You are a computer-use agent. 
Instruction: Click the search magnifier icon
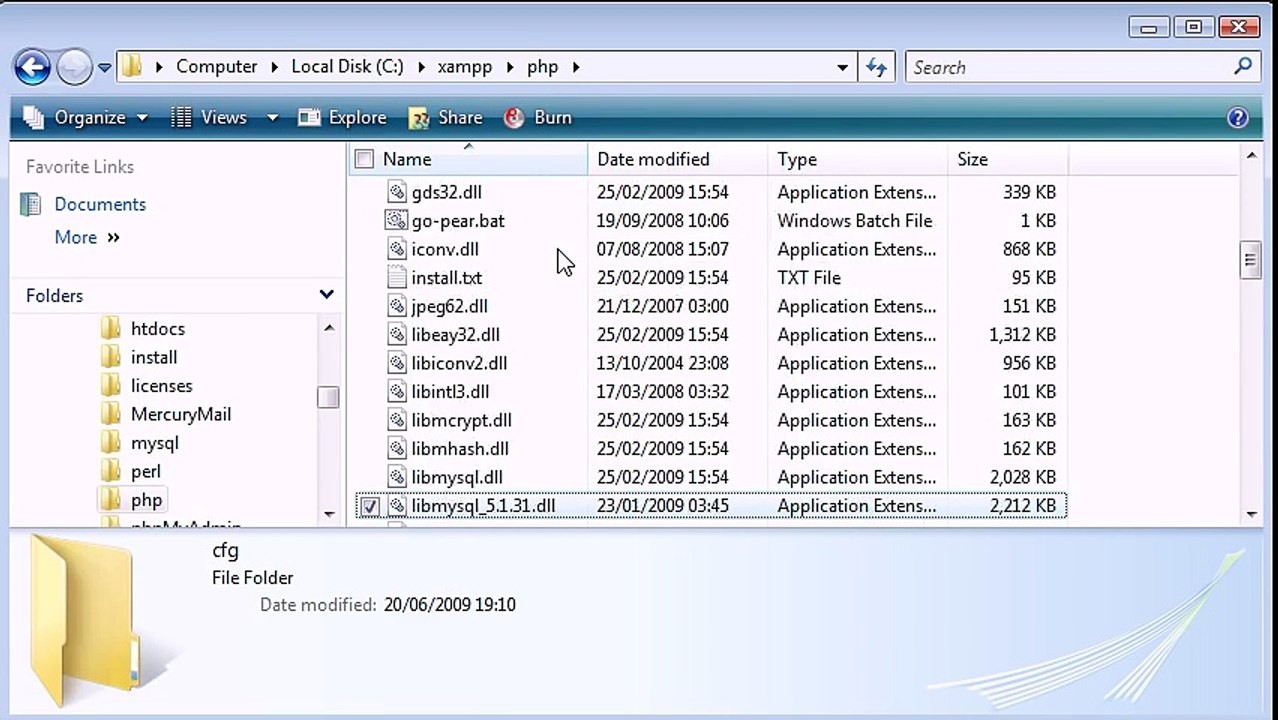(x=1243, y=66)
